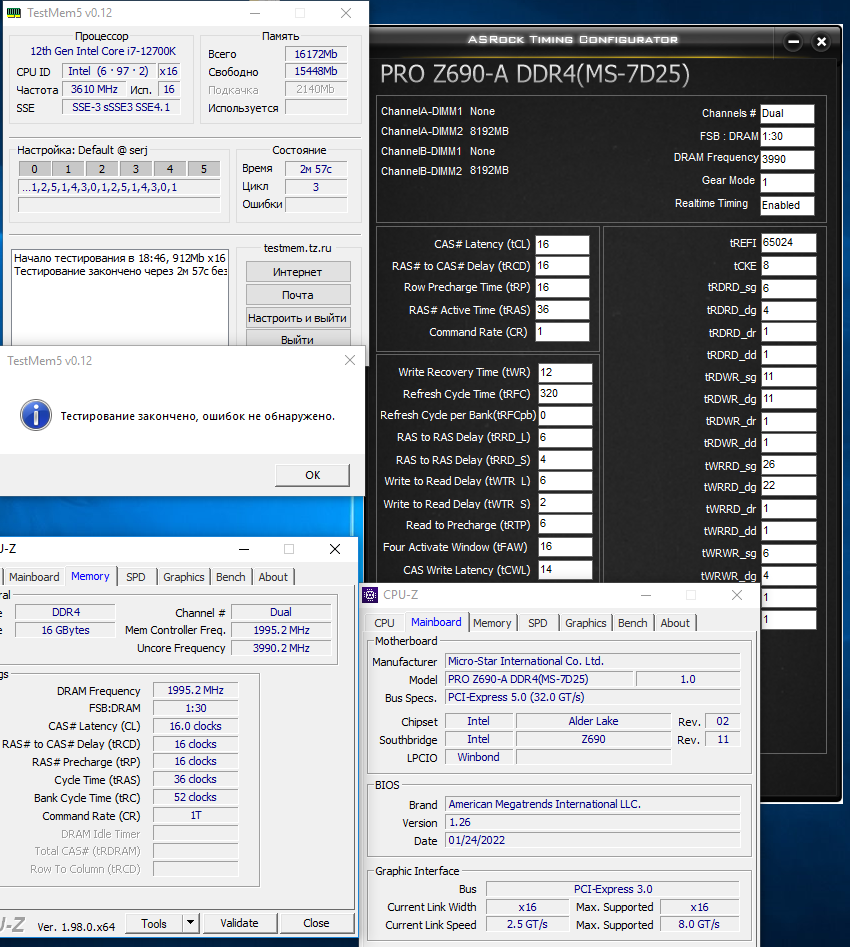Select About tab in left CPU-Z window
The image size is (850, 947).
pos(273,577)
